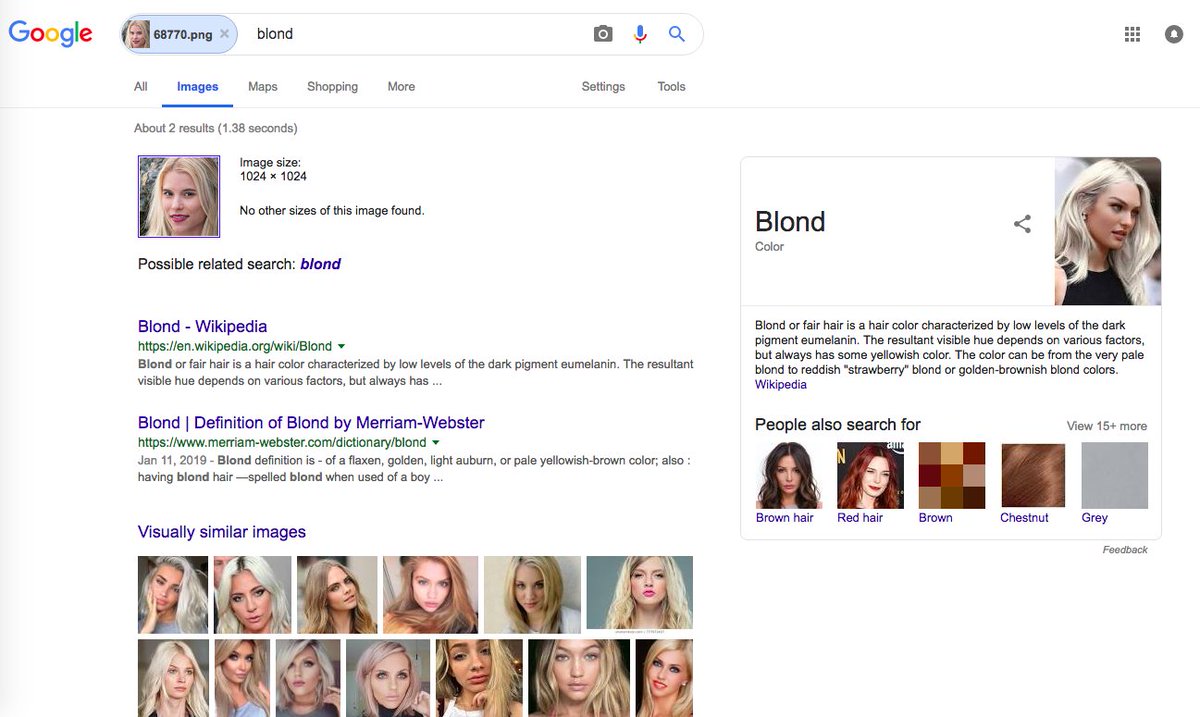Screen dimensions: 1200x717
Task: Switch to the All tab
Action: [141, 87]
